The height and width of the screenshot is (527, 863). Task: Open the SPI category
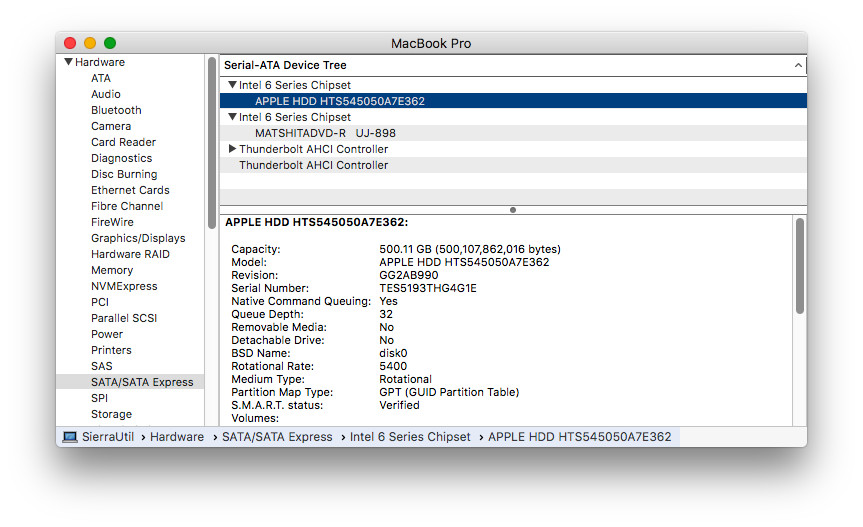(x=99, y=397)
